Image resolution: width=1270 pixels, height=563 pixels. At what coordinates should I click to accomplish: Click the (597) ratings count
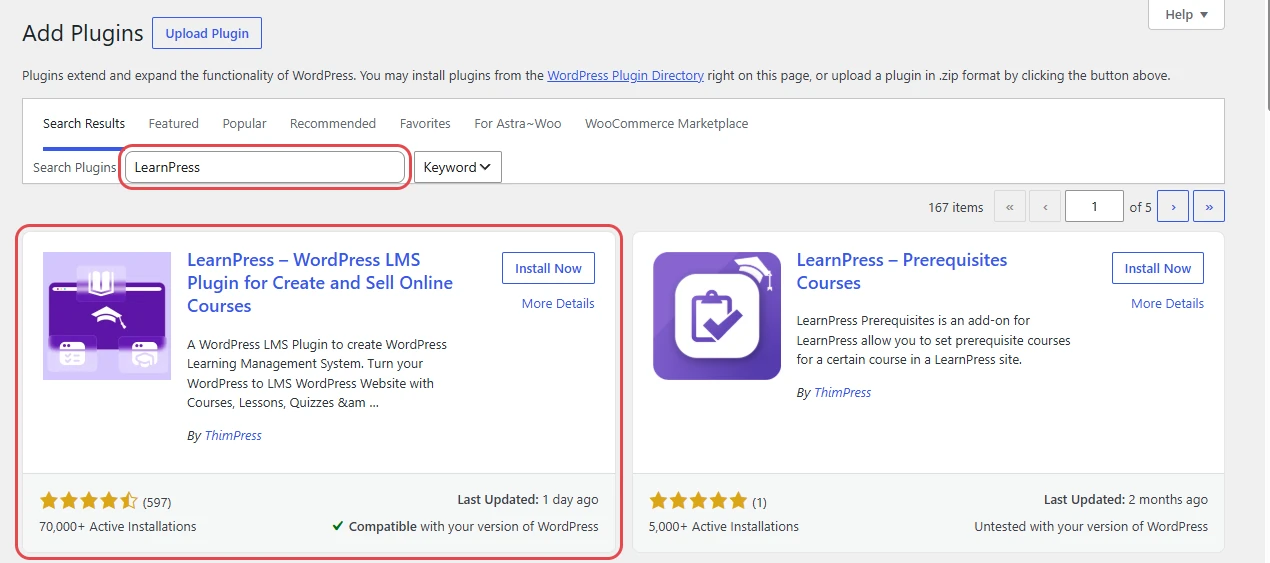[157, 502]
